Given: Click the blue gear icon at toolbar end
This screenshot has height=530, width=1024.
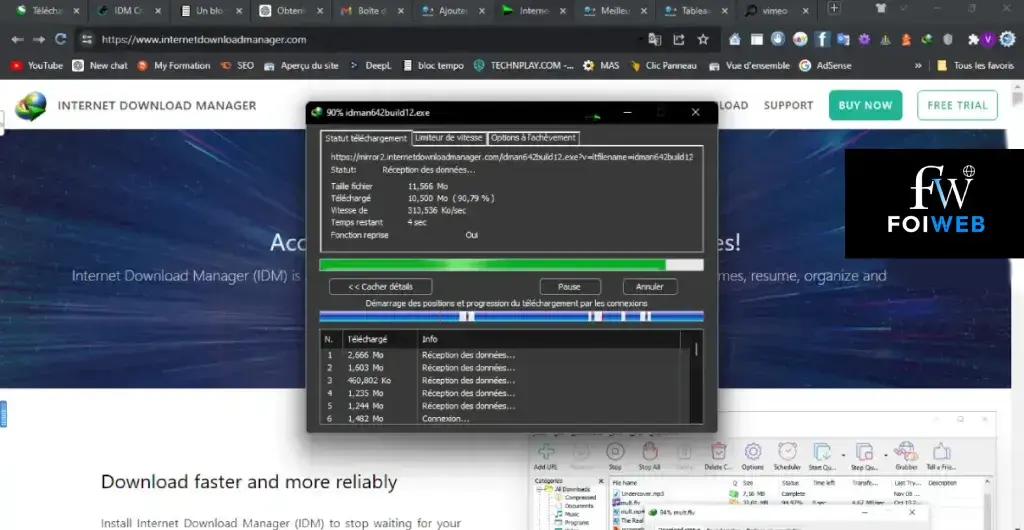Looking at the screenshot, I should coord(1008,39).
